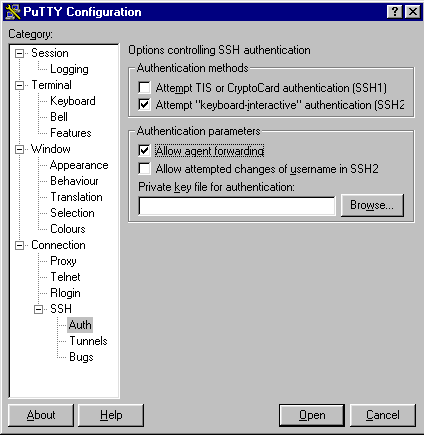The image size is (424, 435).
Task: Collapse the Terminal category node
Action: coord(20,85)
